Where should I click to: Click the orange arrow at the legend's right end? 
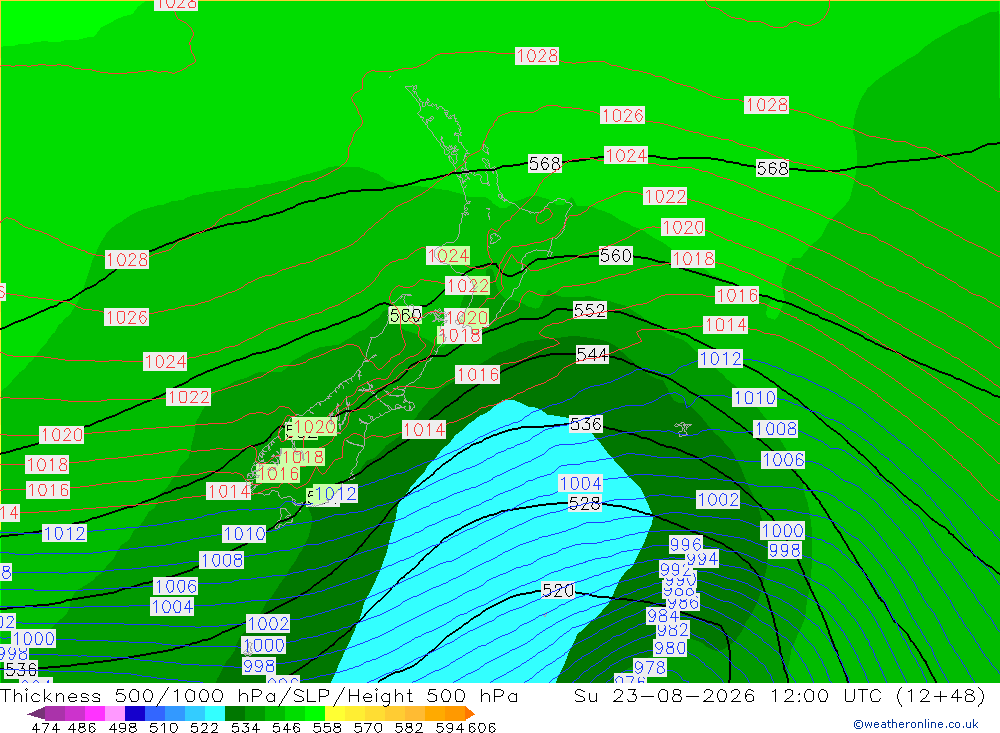point(469,714)
